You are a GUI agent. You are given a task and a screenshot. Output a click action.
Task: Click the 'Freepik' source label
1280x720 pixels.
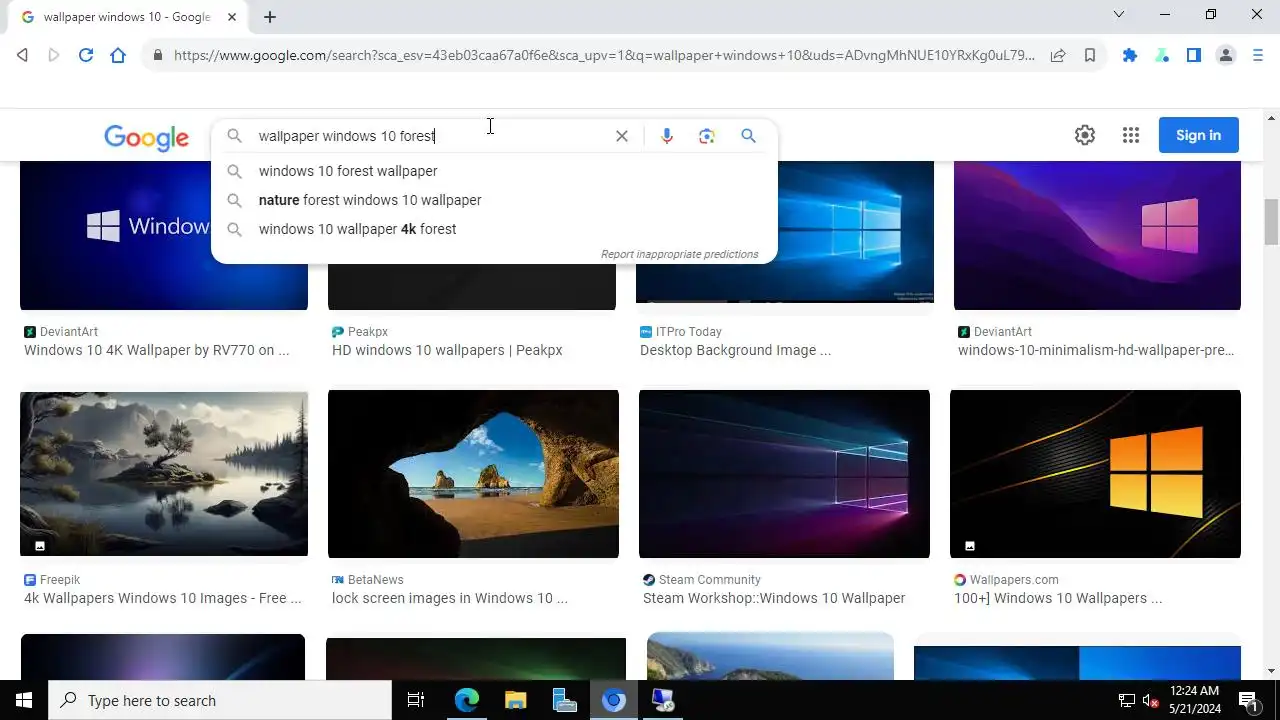coord(60,580)
